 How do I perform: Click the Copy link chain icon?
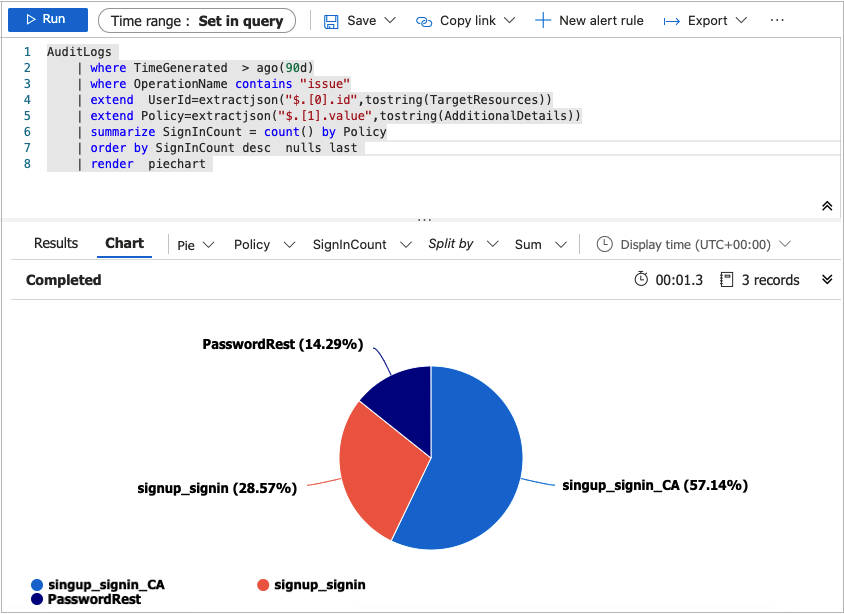pos(424,20)
